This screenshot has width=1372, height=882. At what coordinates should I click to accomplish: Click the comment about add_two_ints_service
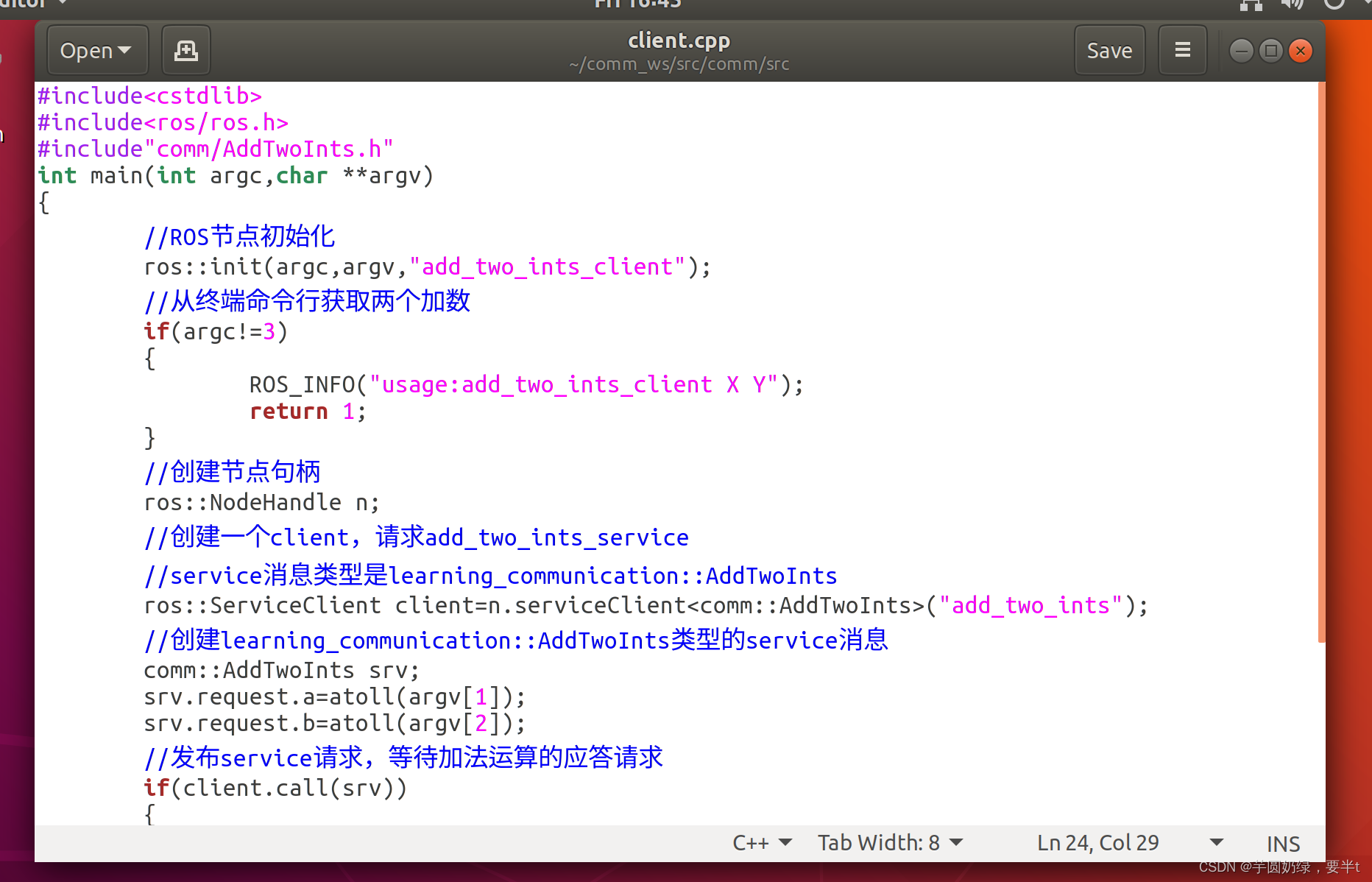[416, 537]
